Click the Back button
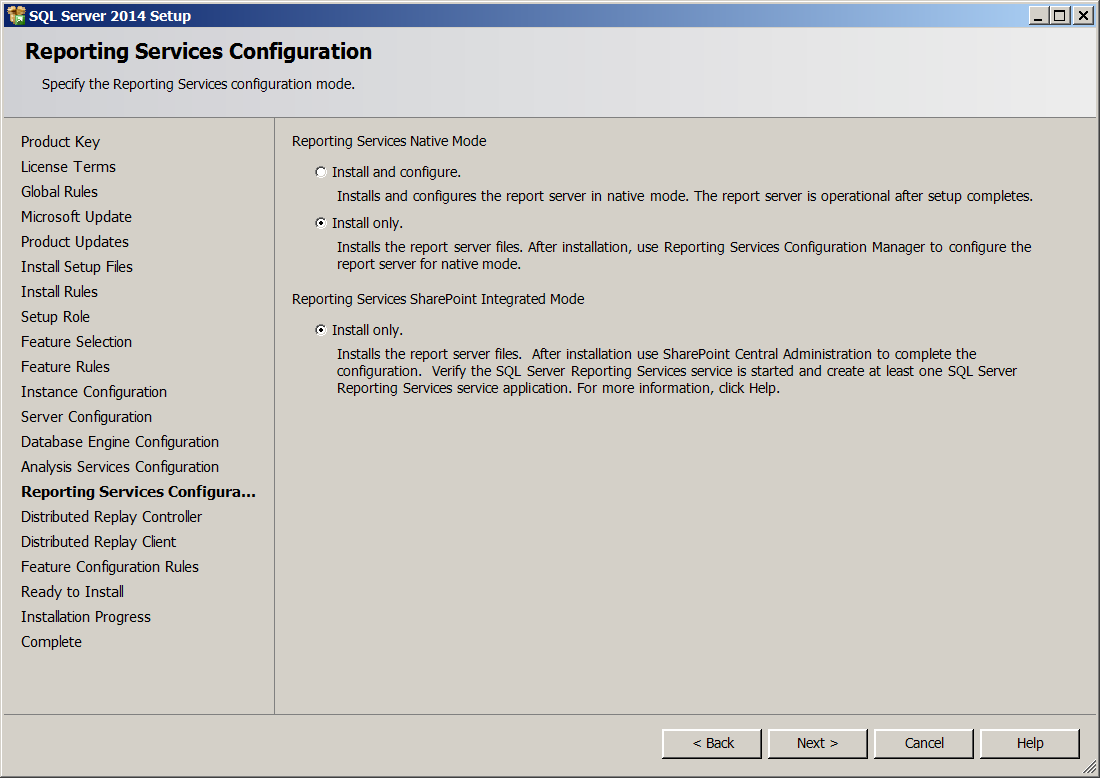Screen dimensions: 1100x778 click(x=711, y=743)
